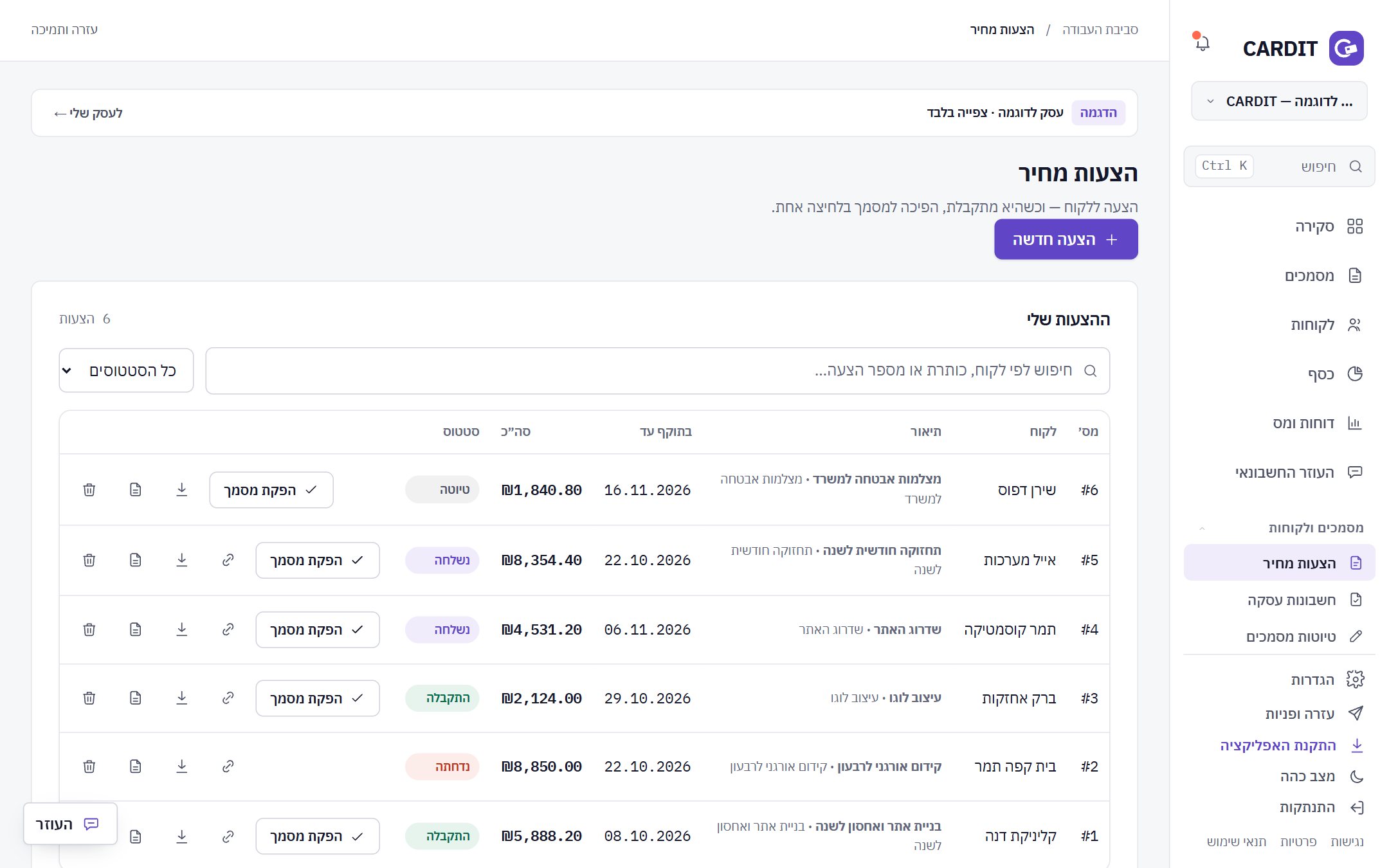Delete quote #4

89,629
